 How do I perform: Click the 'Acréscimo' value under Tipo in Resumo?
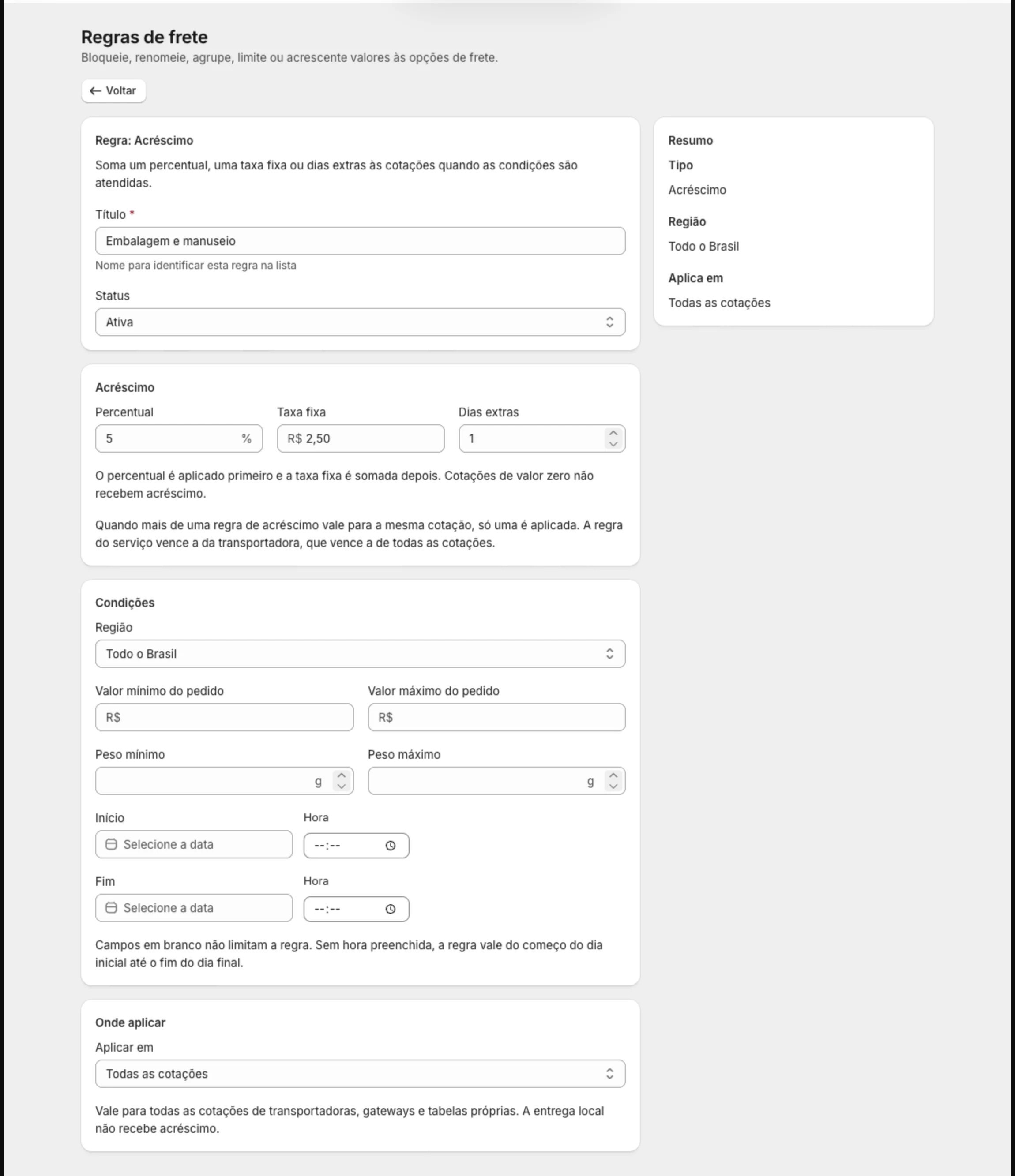click(x=697, y=190)
